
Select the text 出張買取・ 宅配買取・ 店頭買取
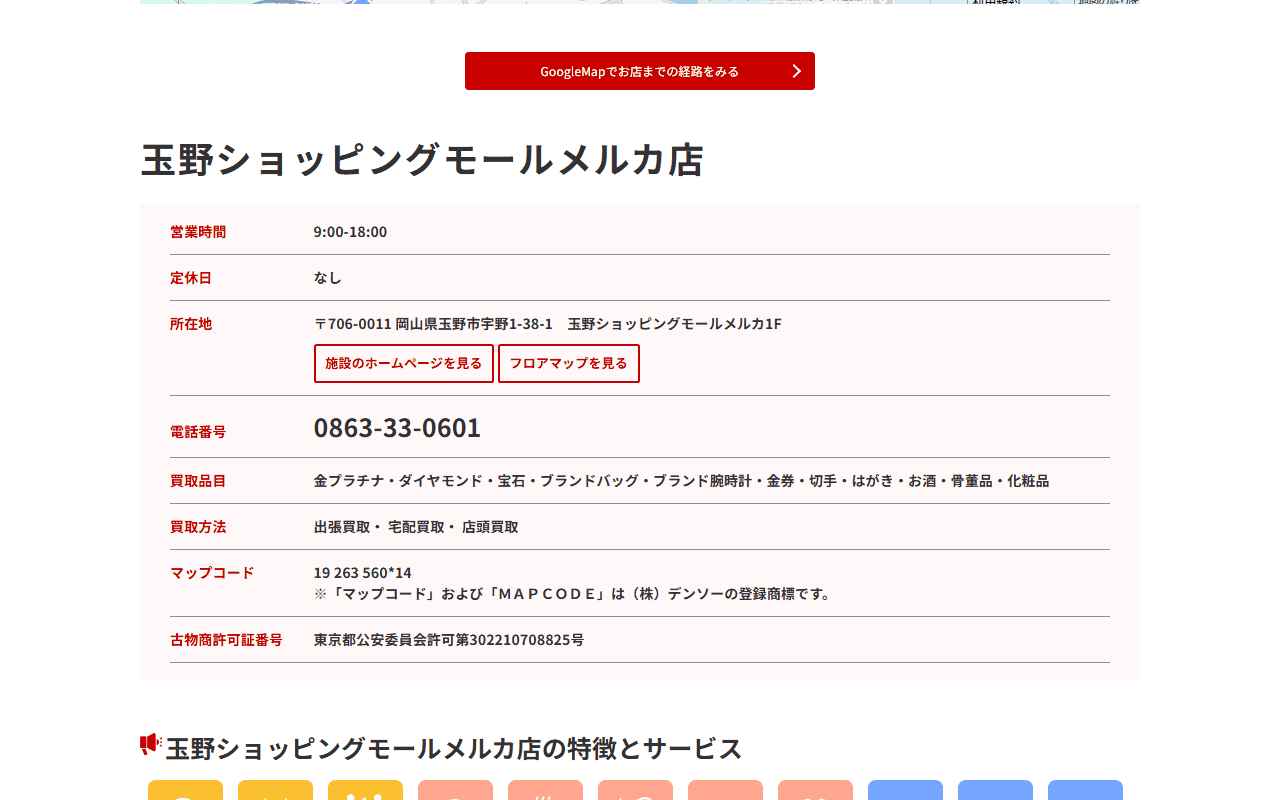coord(416,527)
